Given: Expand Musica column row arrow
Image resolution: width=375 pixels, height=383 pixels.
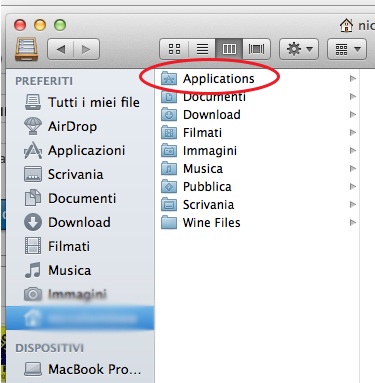Looking at the screenshot, I should (x=353, y=169).
